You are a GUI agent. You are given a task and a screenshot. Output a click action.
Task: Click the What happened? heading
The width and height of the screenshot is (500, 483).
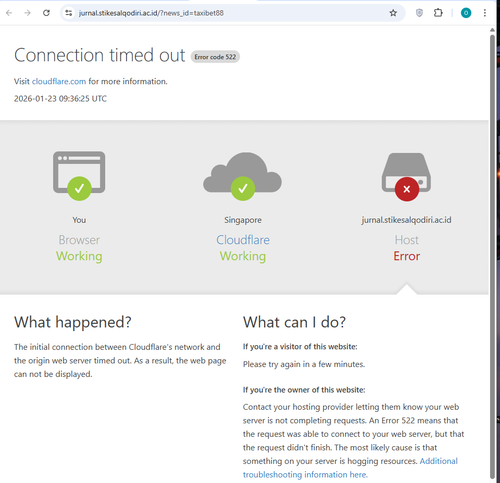tap(73, 322)
